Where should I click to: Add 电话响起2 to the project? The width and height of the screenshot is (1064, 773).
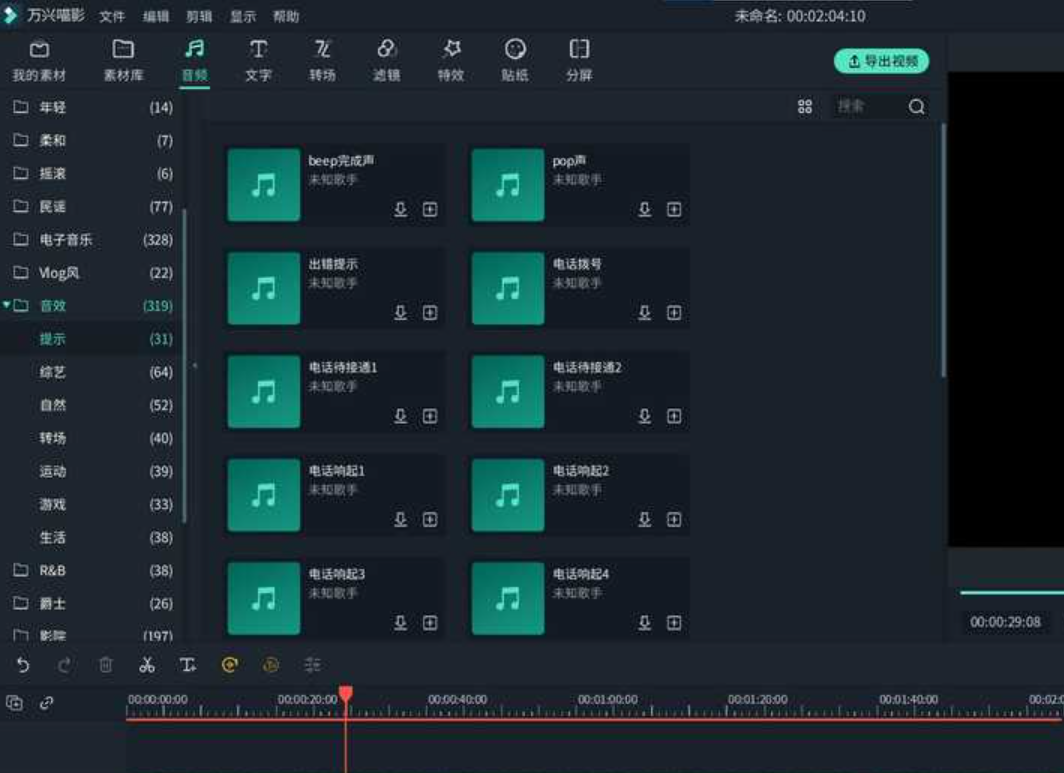tap(674, 519)
